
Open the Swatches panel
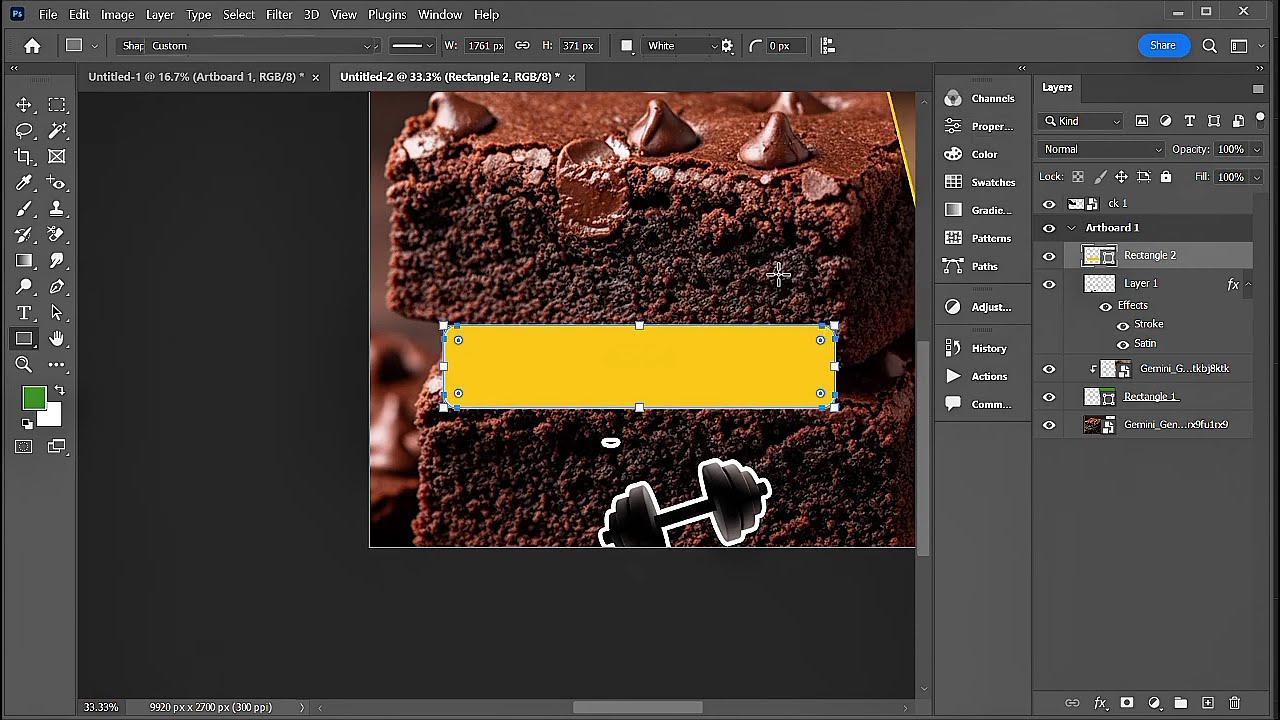point(980,182)
